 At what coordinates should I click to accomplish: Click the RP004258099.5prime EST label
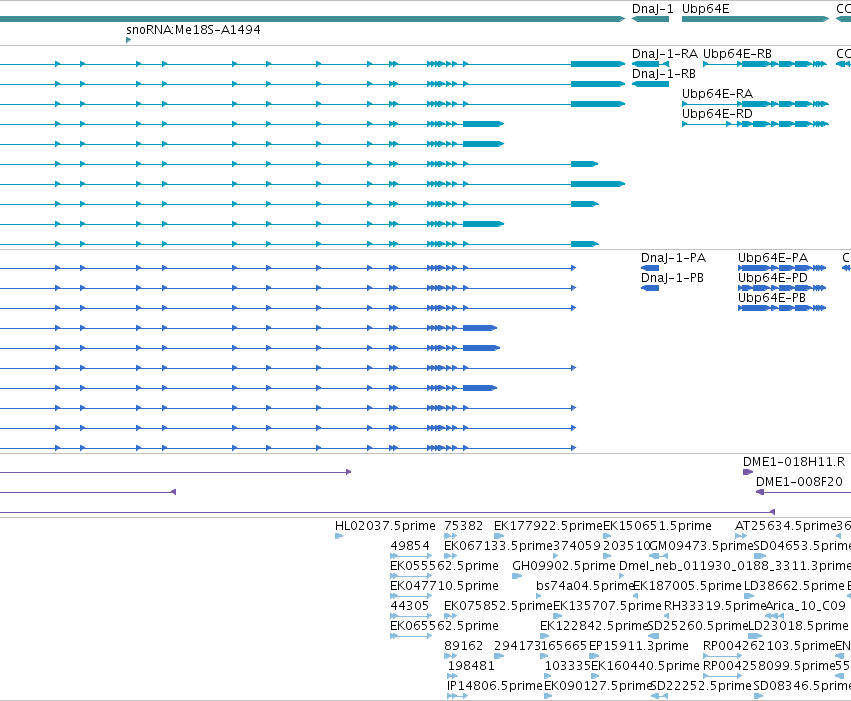tap(768, 666)
